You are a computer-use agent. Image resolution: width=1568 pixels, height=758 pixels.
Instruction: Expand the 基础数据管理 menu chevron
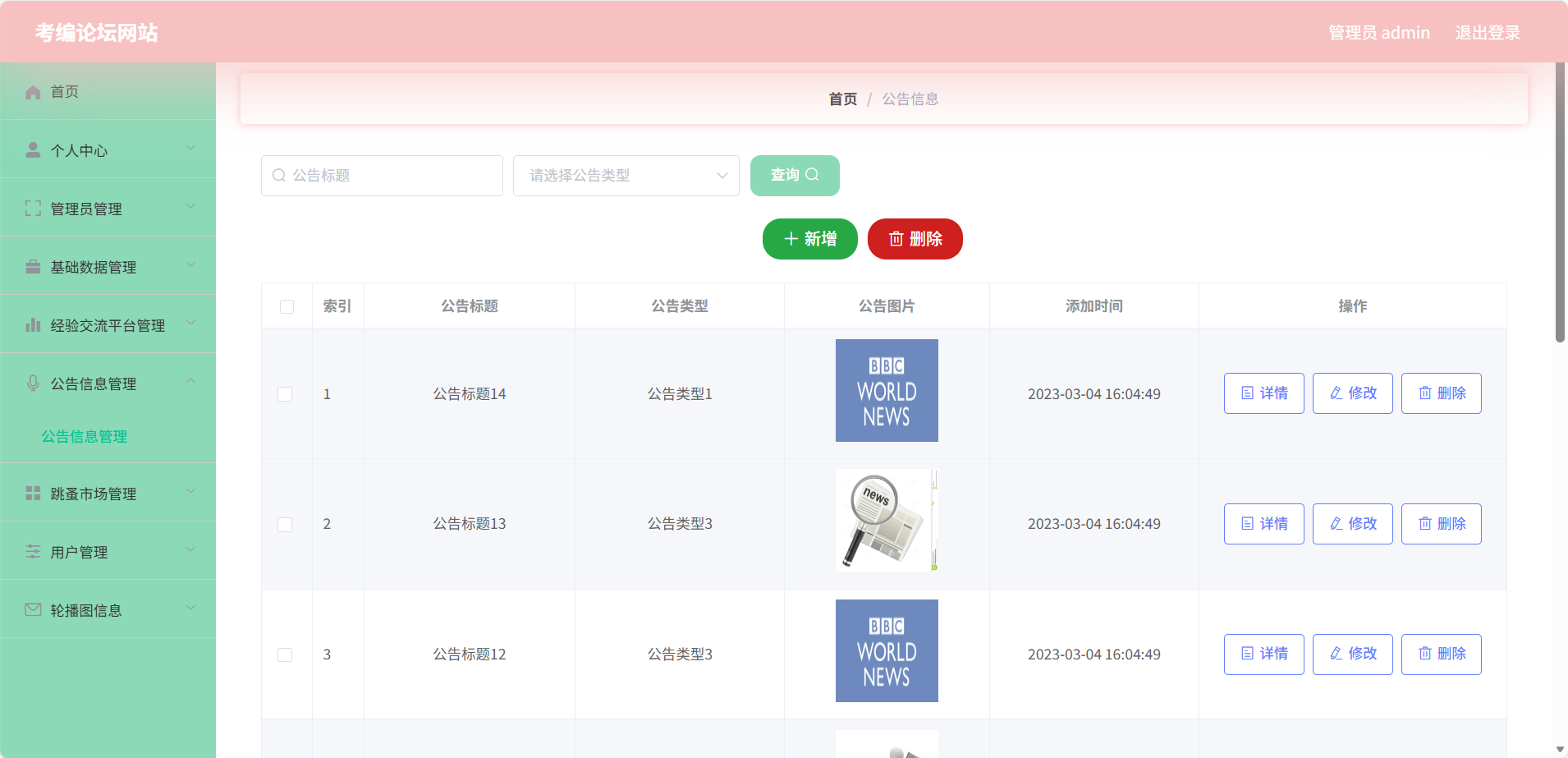pyautogui.click(x=190, y=264)
